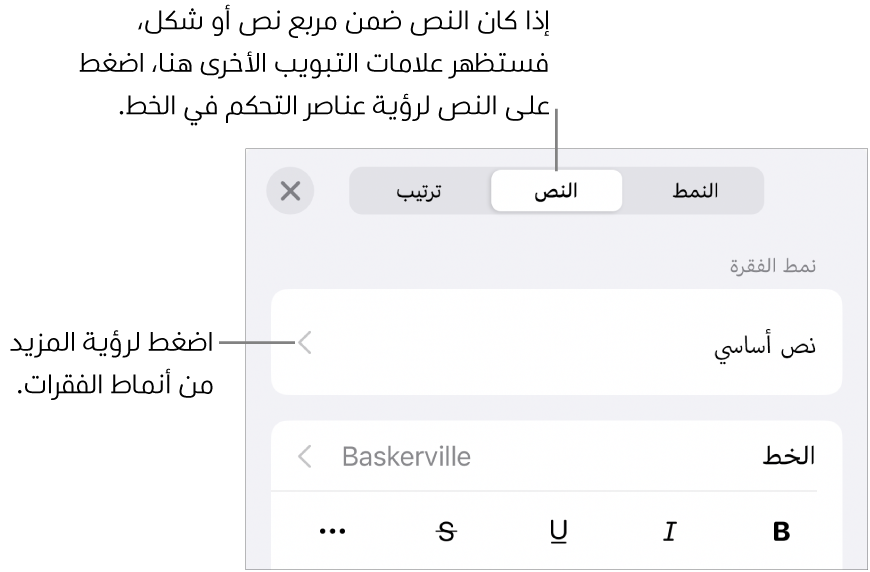Open the النمط tab
870x572 pixels.
[x=695, y=191]
